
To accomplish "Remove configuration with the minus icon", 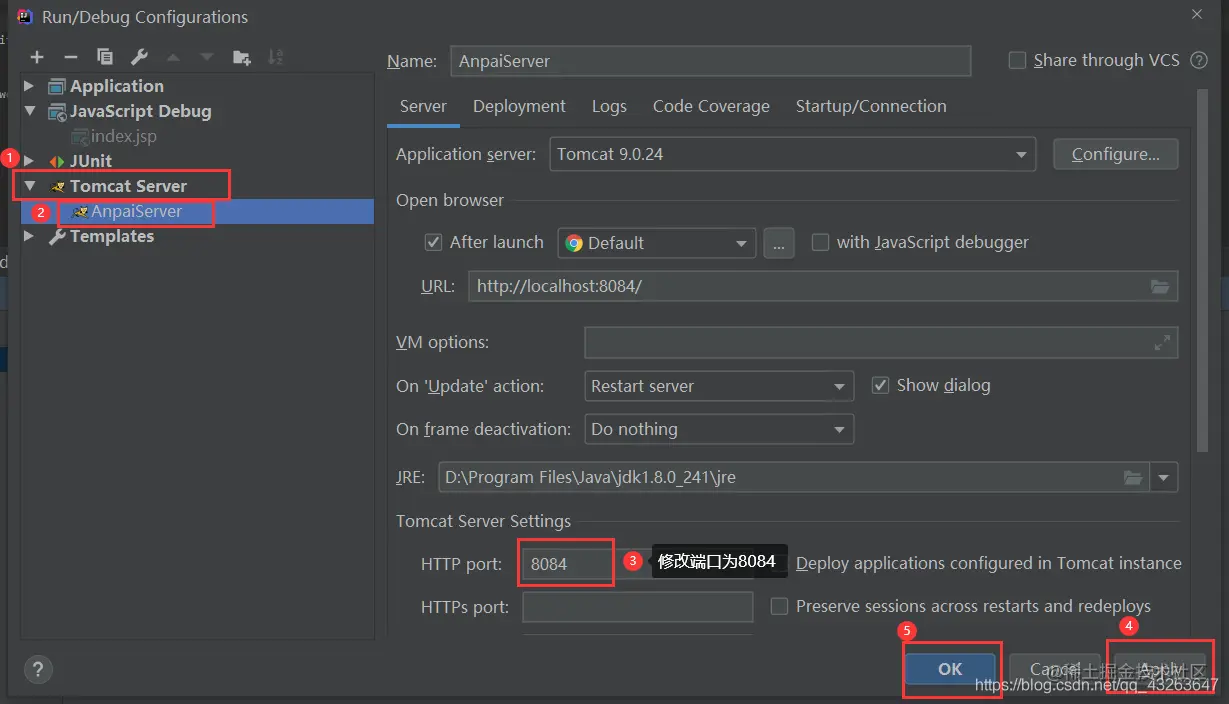I will 71,57.
